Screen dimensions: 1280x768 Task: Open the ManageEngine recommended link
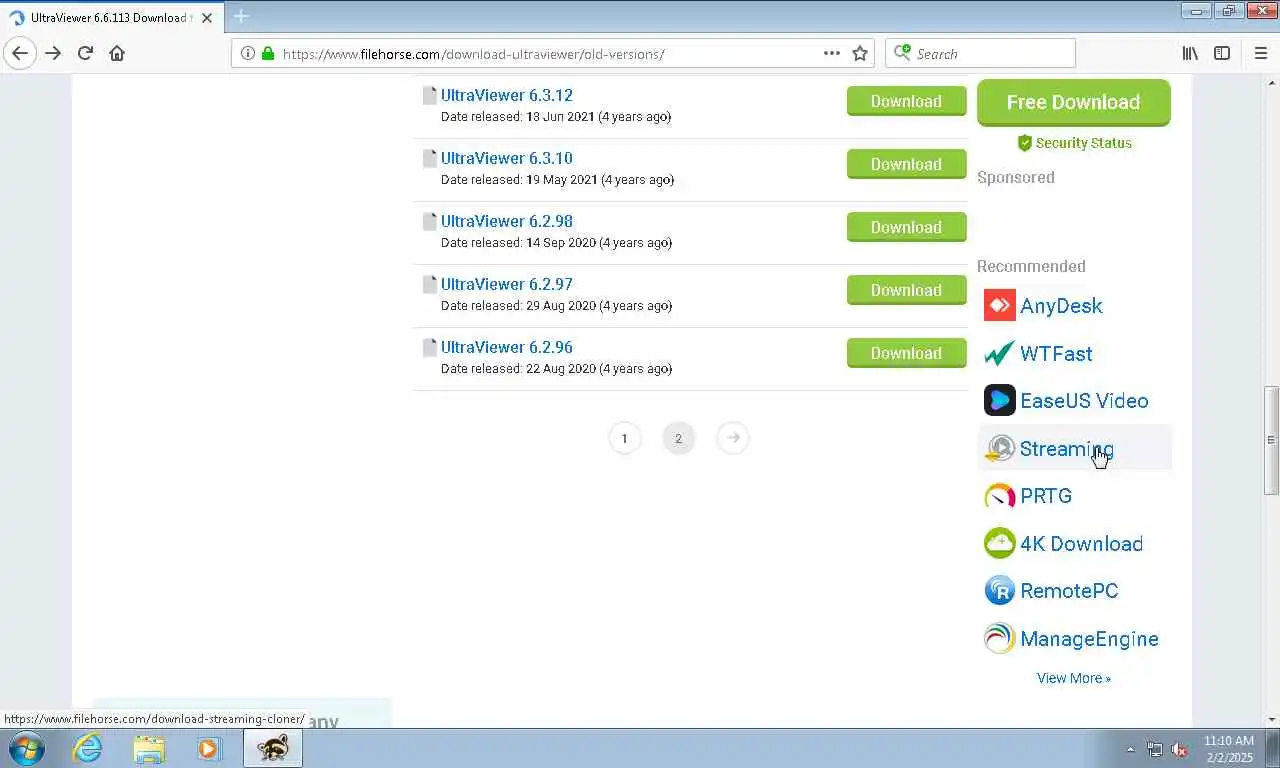pyautogui.click(x=1089, y=638)
